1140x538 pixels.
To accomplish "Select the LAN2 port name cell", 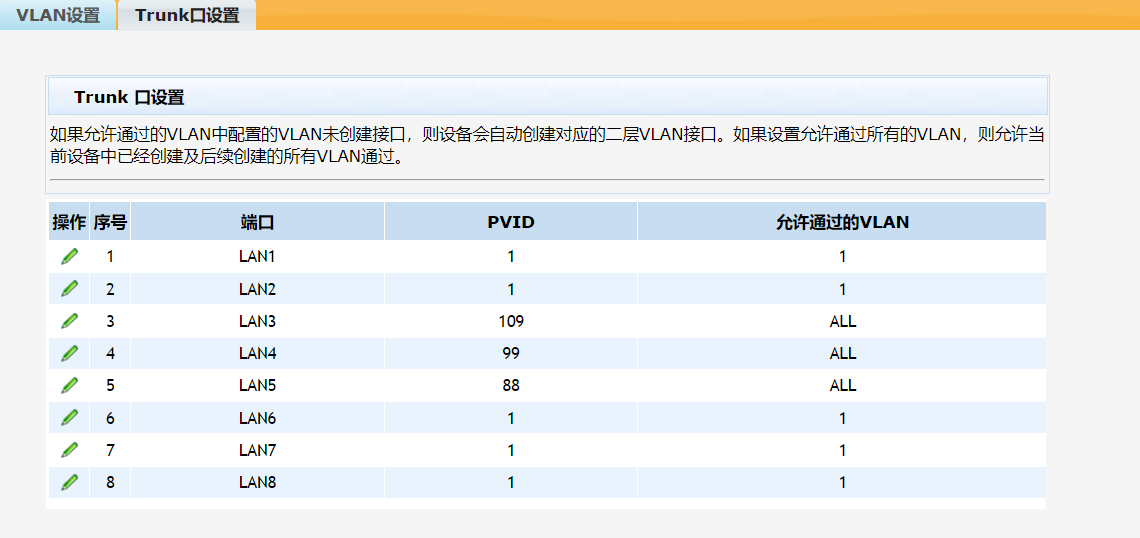I will click(257, 289).
